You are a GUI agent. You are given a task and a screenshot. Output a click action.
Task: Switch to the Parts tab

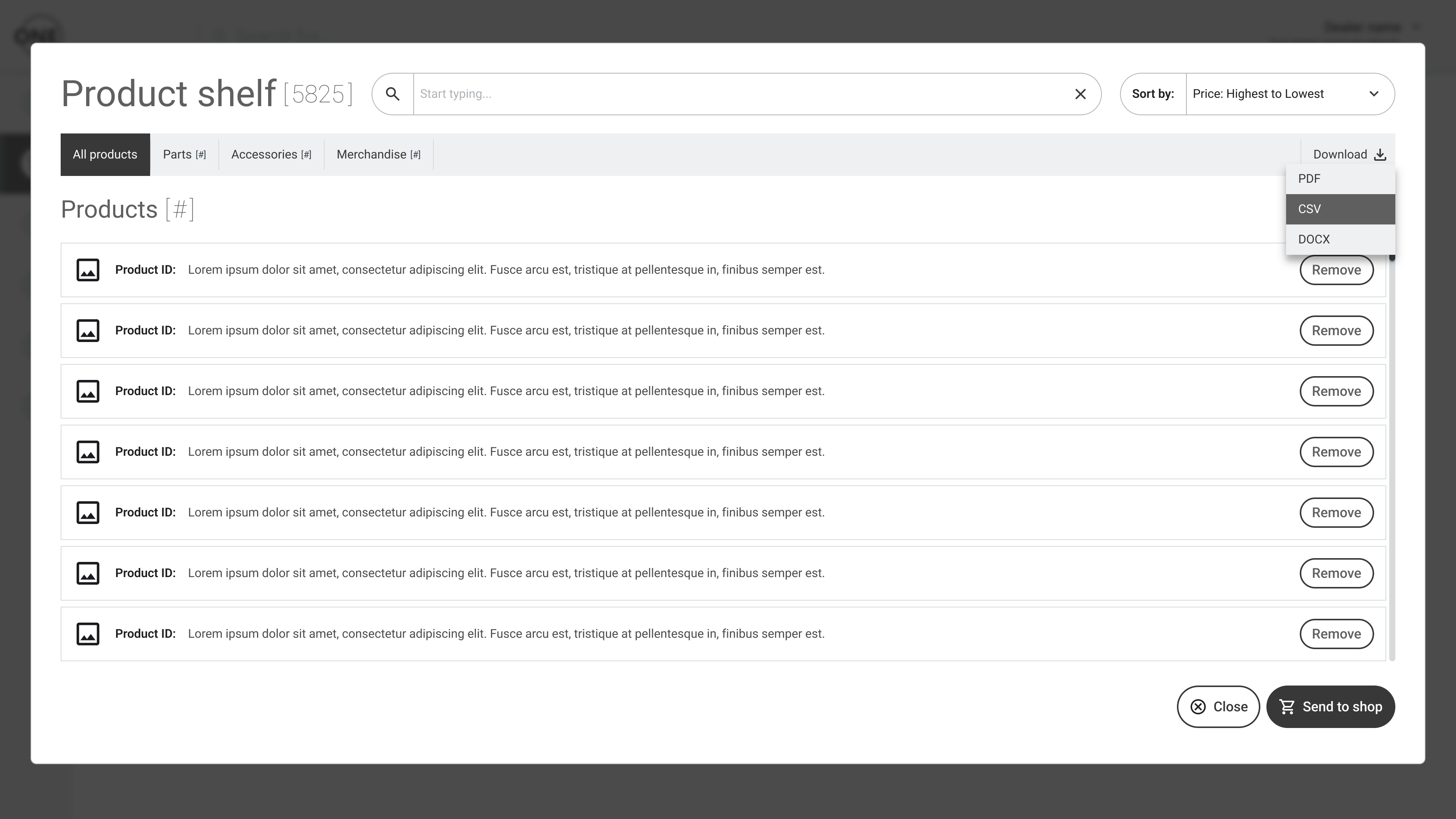(x=184, y=154)
